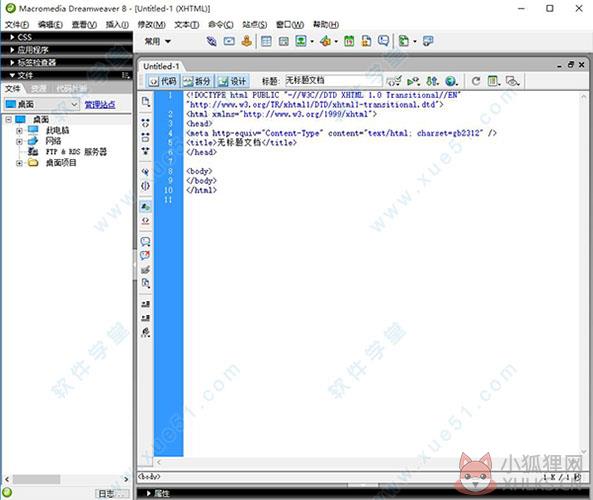Click the Expand All icon

click(145, 151)
